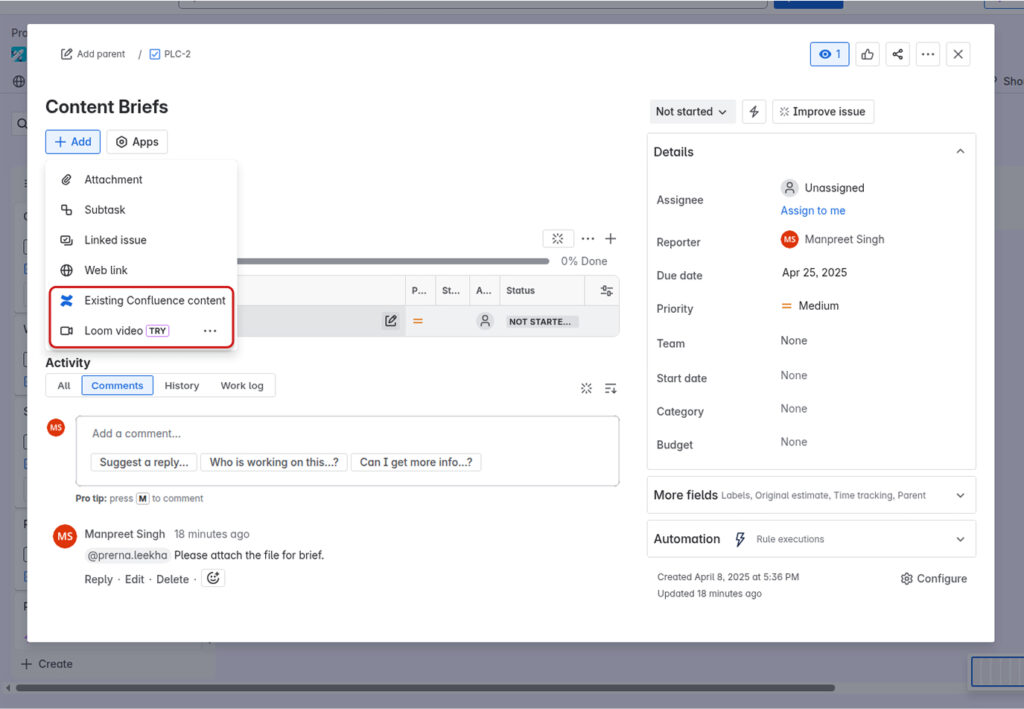Click the edit pencil icon in subtask row

[391, 321]
